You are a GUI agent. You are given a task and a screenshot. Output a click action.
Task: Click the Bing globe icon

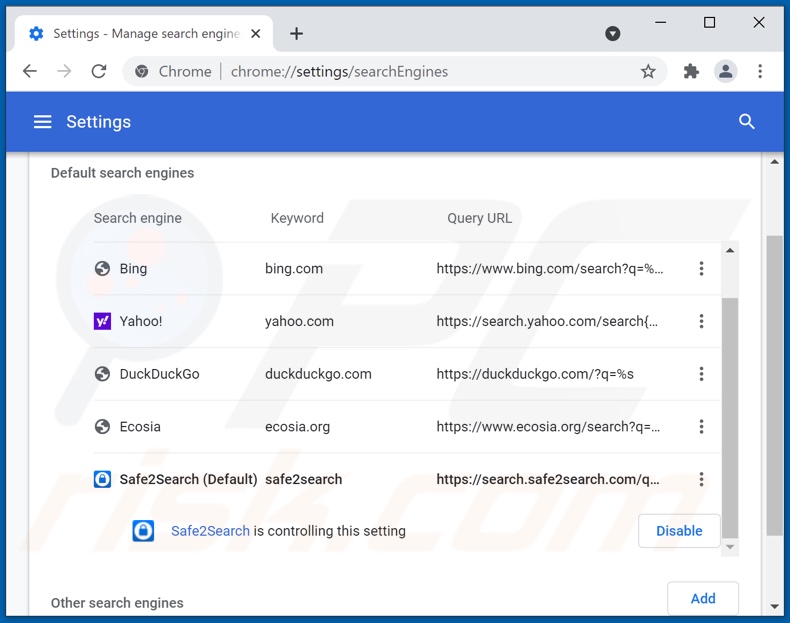point(102,268)
